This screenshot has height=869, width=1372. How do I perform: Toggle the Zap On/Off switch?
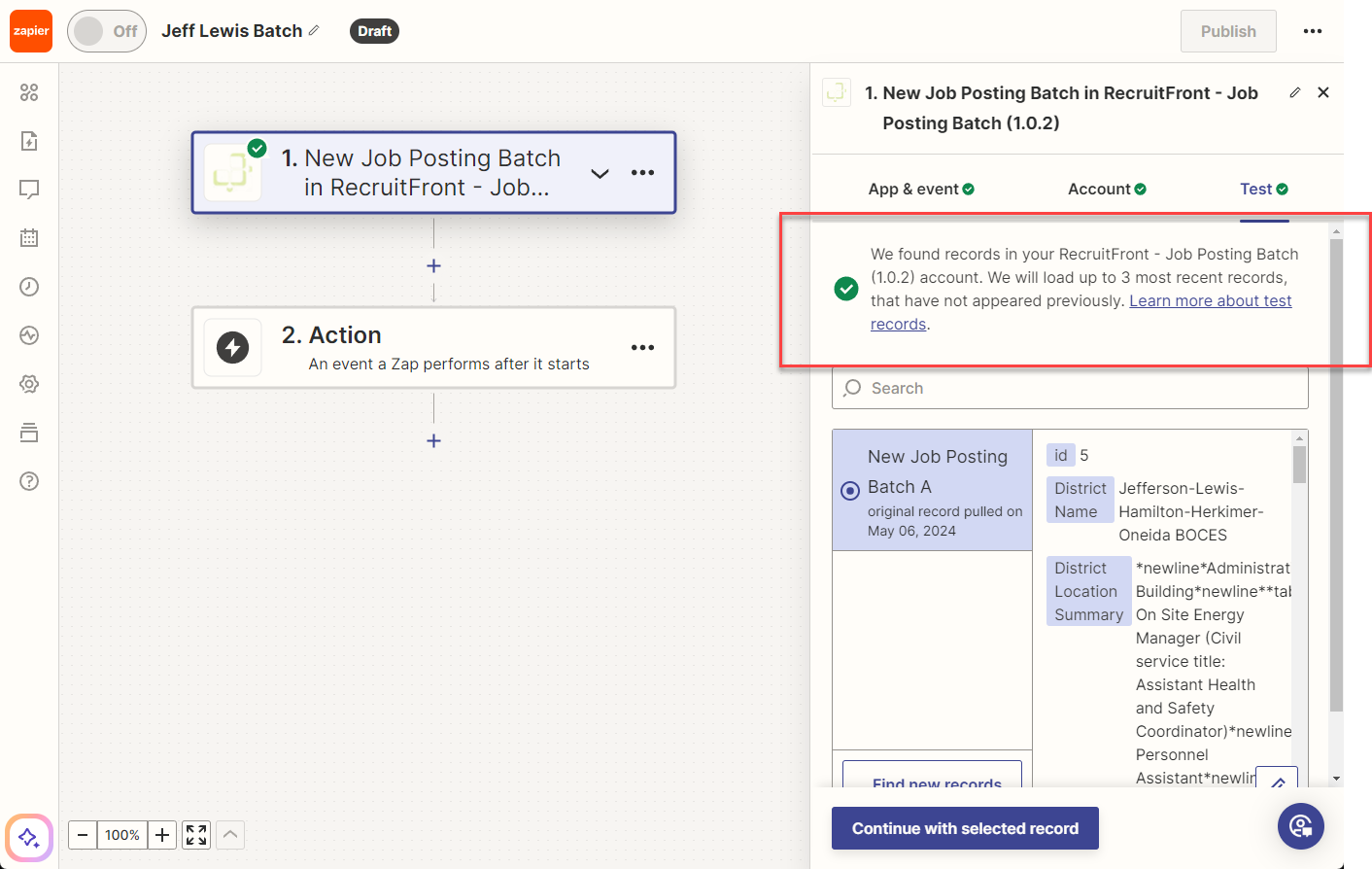(107, 31)
